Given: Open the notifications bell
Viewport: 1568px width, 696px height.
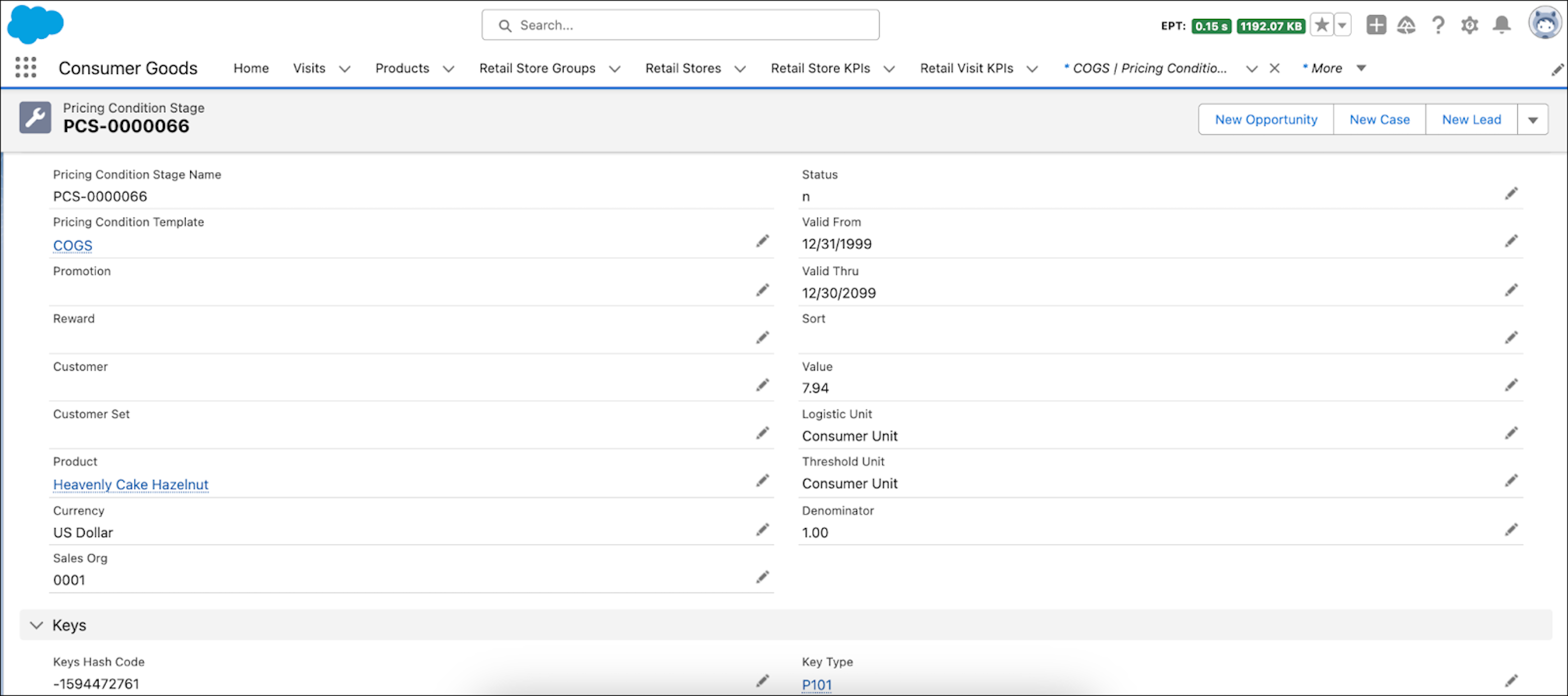Looking at the screenshot, I should coord(1502,24).
